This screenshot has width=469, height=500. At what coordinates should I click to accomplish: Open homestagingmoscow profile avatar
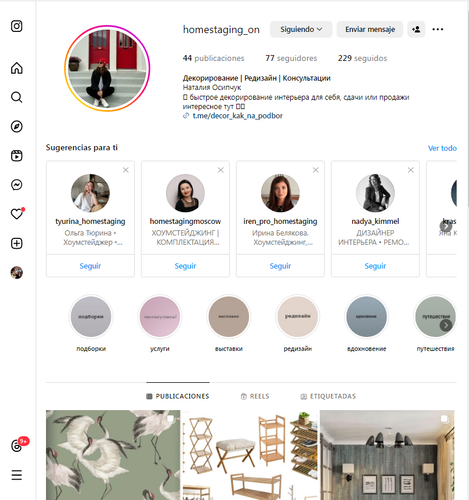pyautogui.click(x=185, y=193)
